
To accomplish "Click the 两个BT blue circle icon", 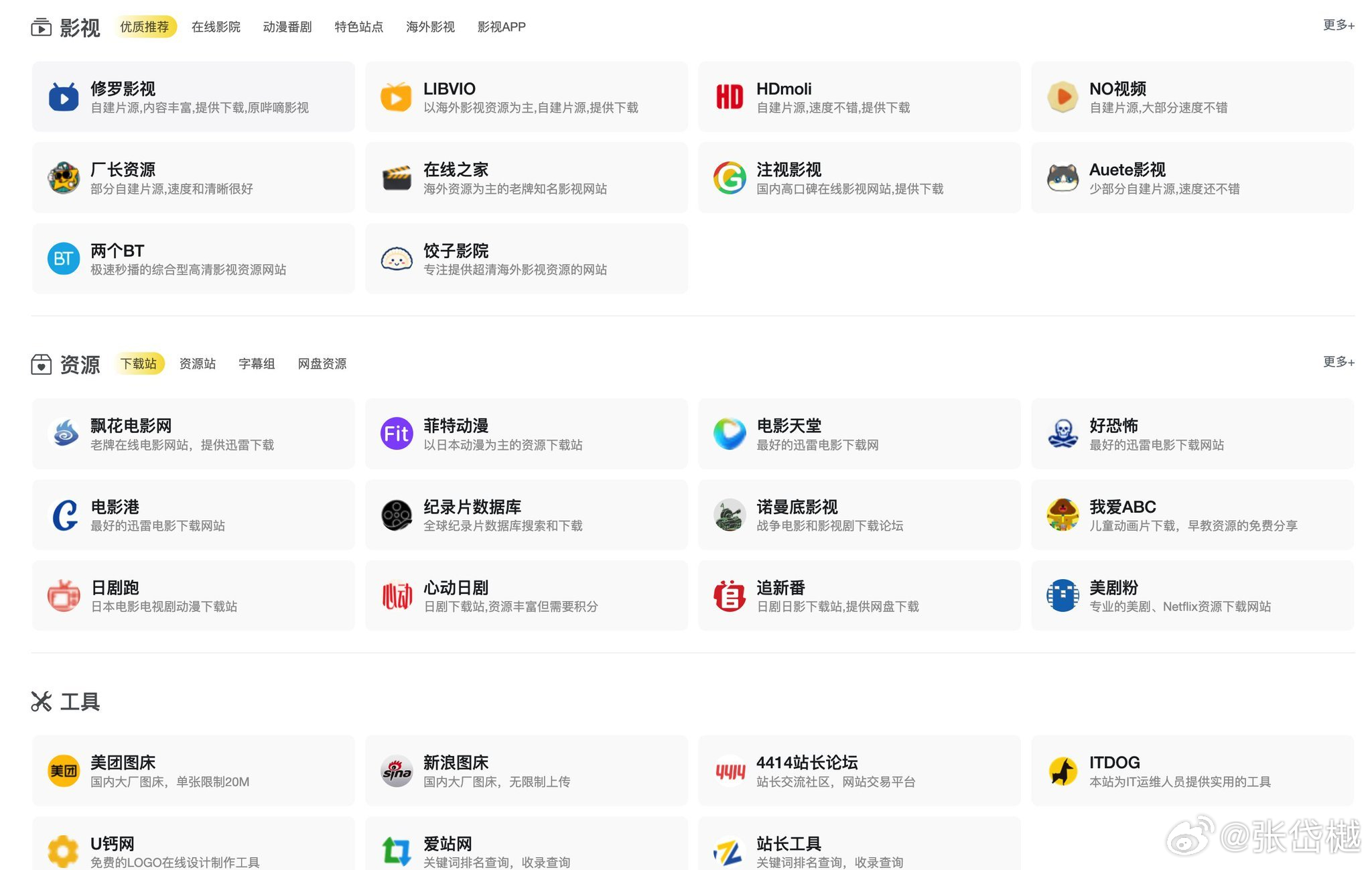I will point(64,259).
